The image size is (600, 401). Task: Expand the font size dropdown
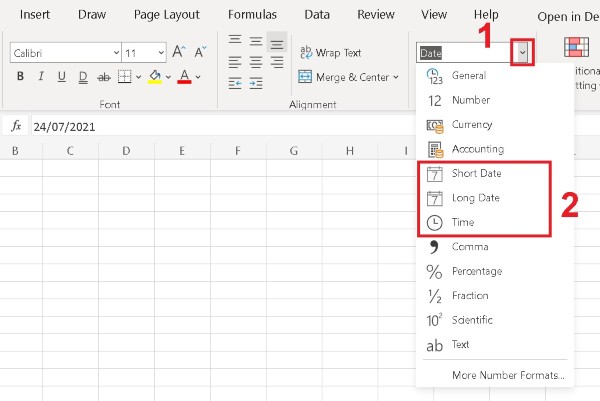point(159,52)
